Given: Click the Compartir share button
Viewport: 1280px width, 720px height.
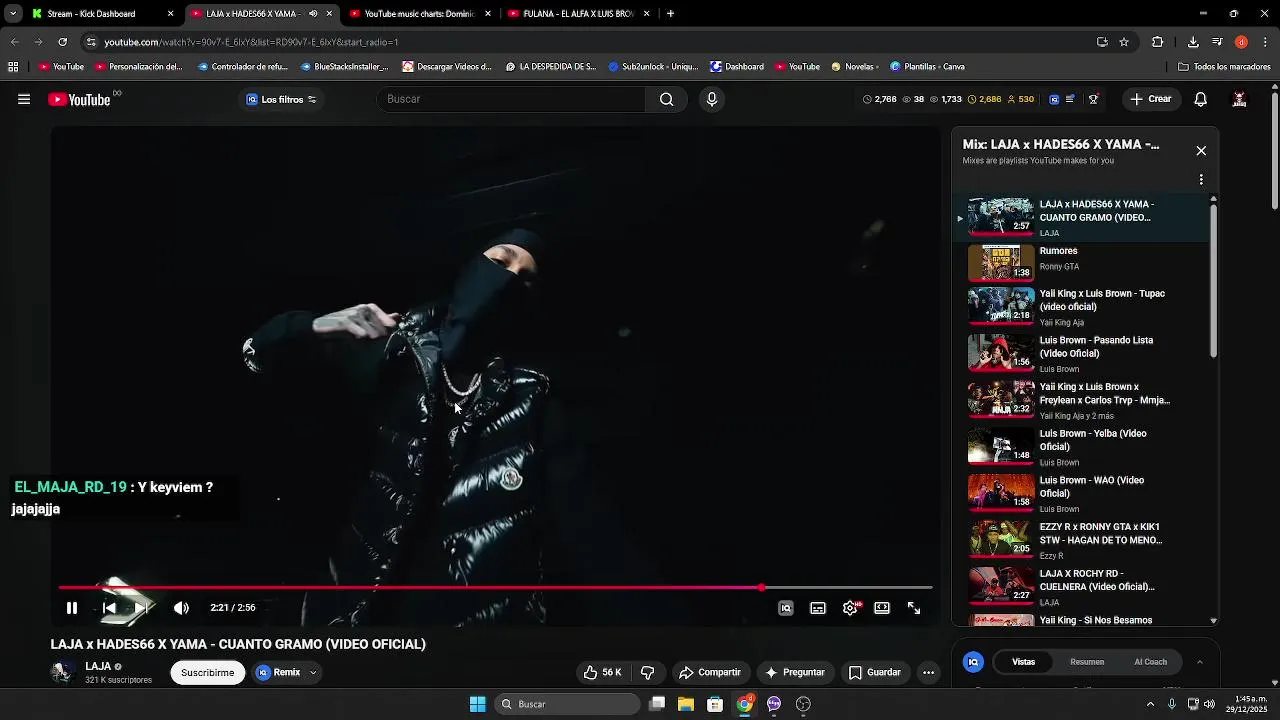Looking at the screenshot, I should point(710,673).
